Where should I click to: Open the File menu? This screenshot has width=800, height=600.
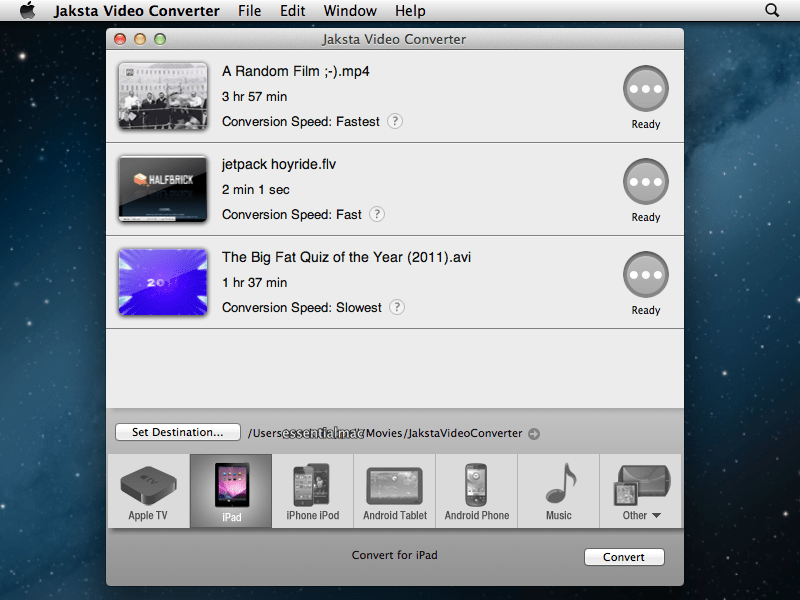[x=249, y=11]
